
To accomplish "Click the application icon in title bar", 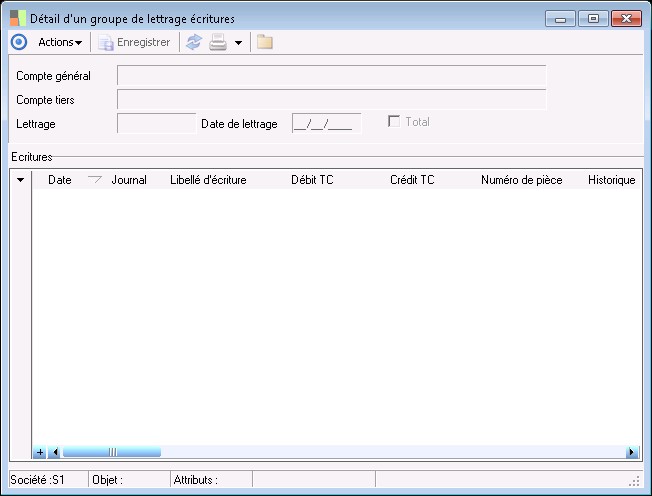I will [x=18, y=18].
